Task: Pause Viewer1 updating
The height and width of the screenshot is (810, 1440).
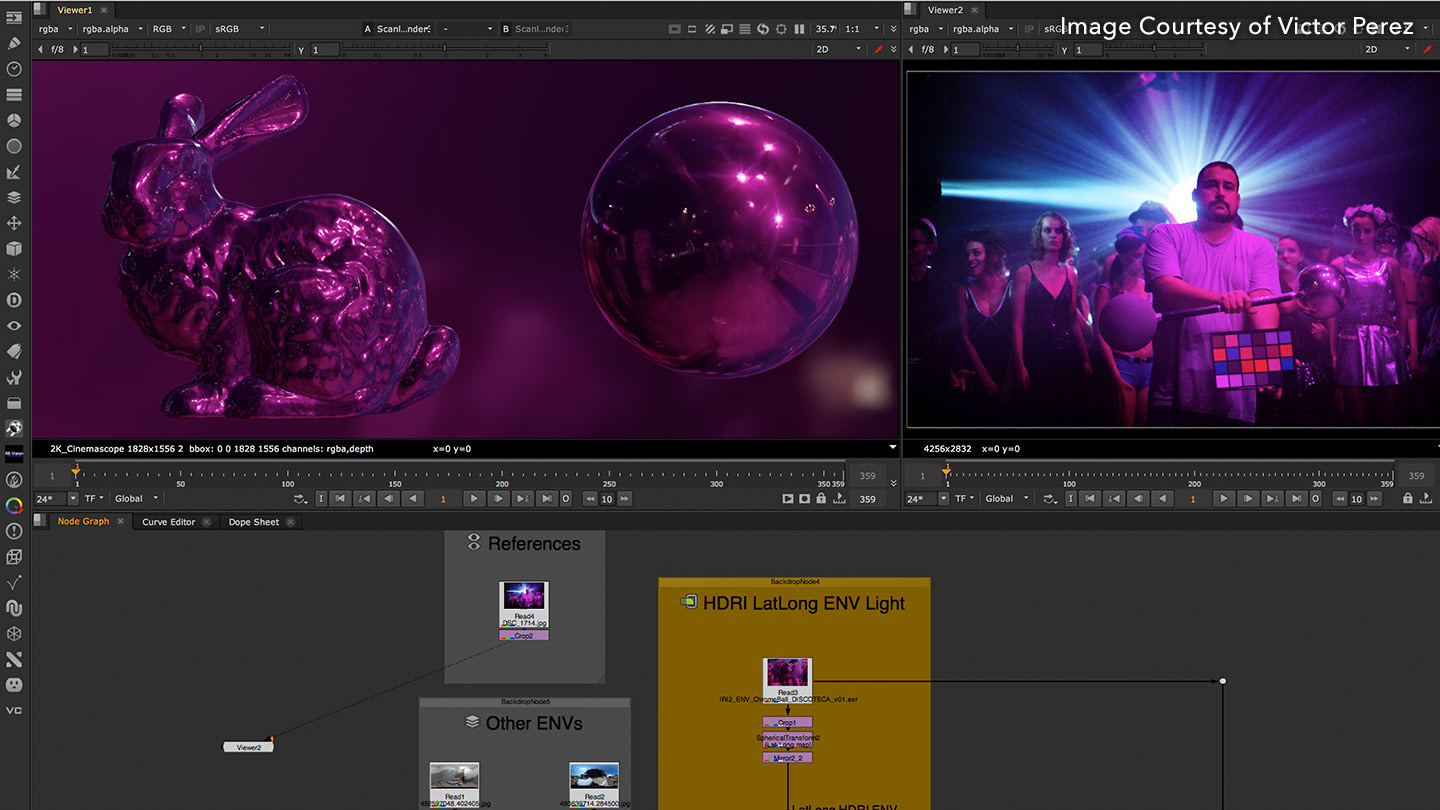Action: click(799, 29)
